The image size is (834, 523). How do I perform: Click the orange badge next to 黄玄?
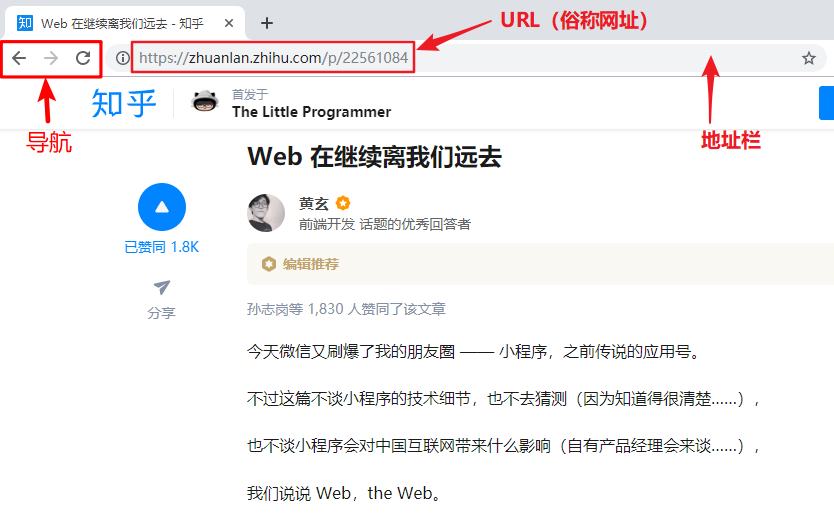tap(343, 203)
